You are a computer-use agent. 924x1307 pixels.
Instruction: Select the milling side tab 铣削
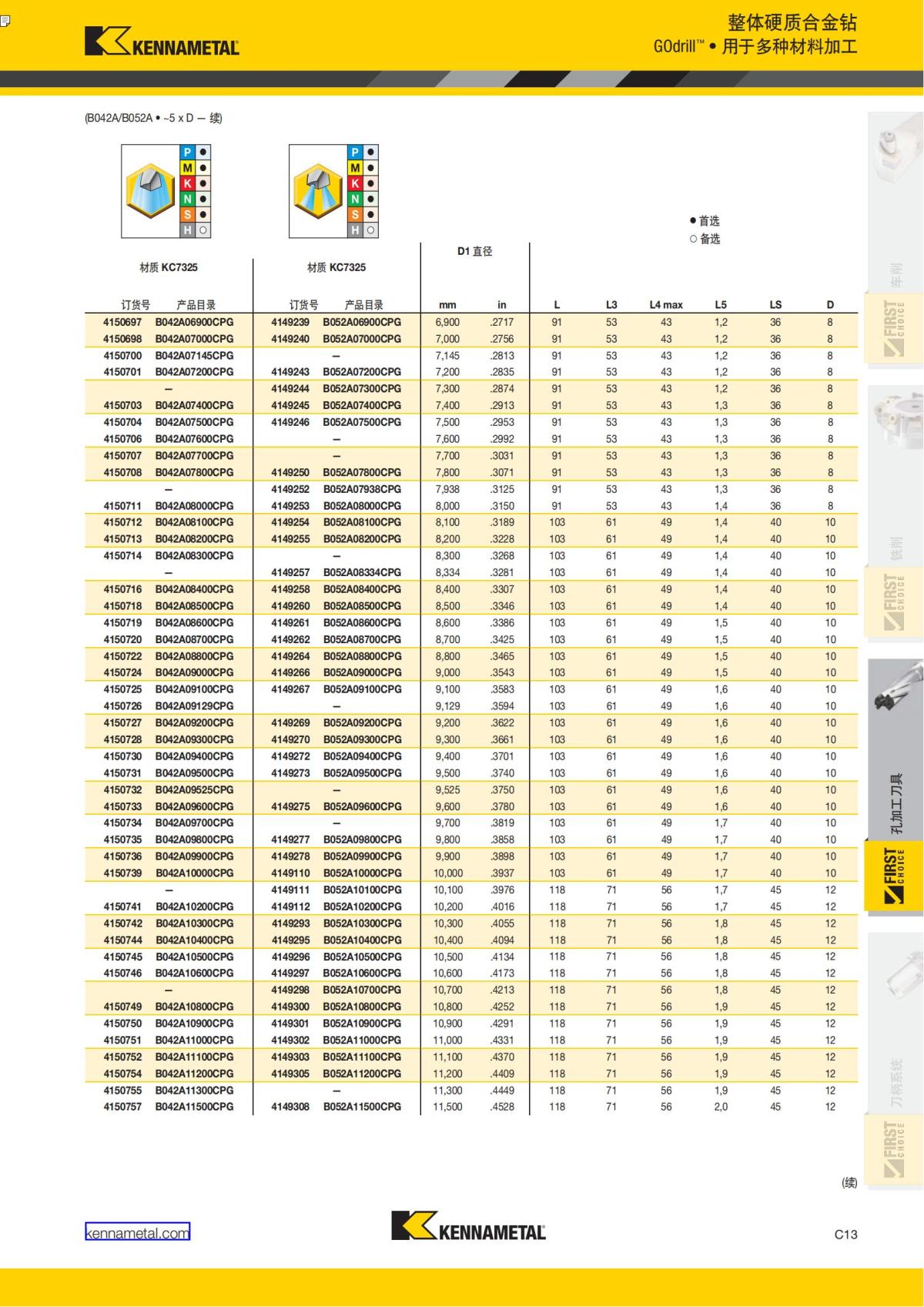pos(896,548)
